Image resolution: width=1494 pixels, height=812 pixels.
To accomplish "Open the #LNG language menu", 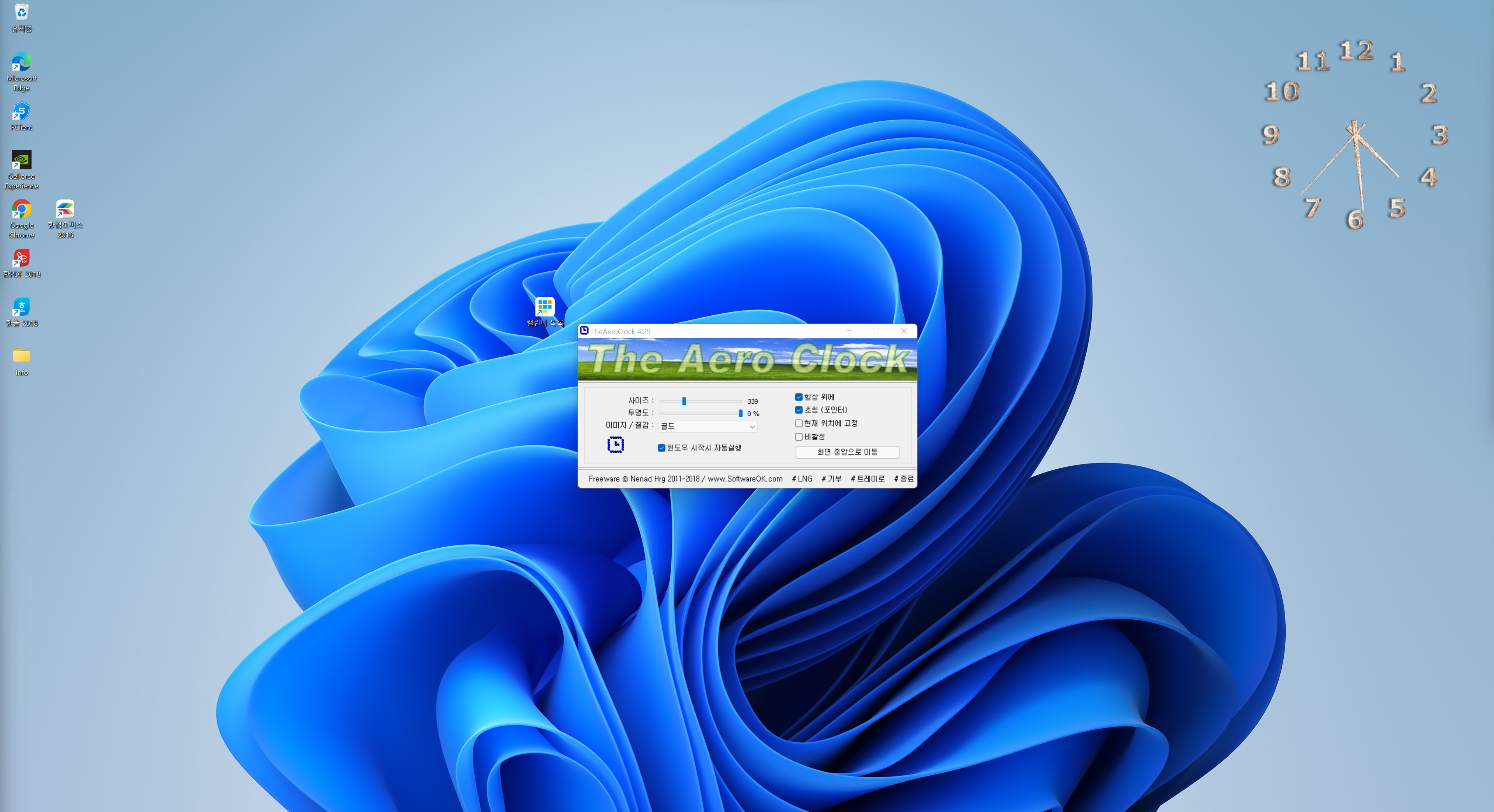I will pos(802,478).
